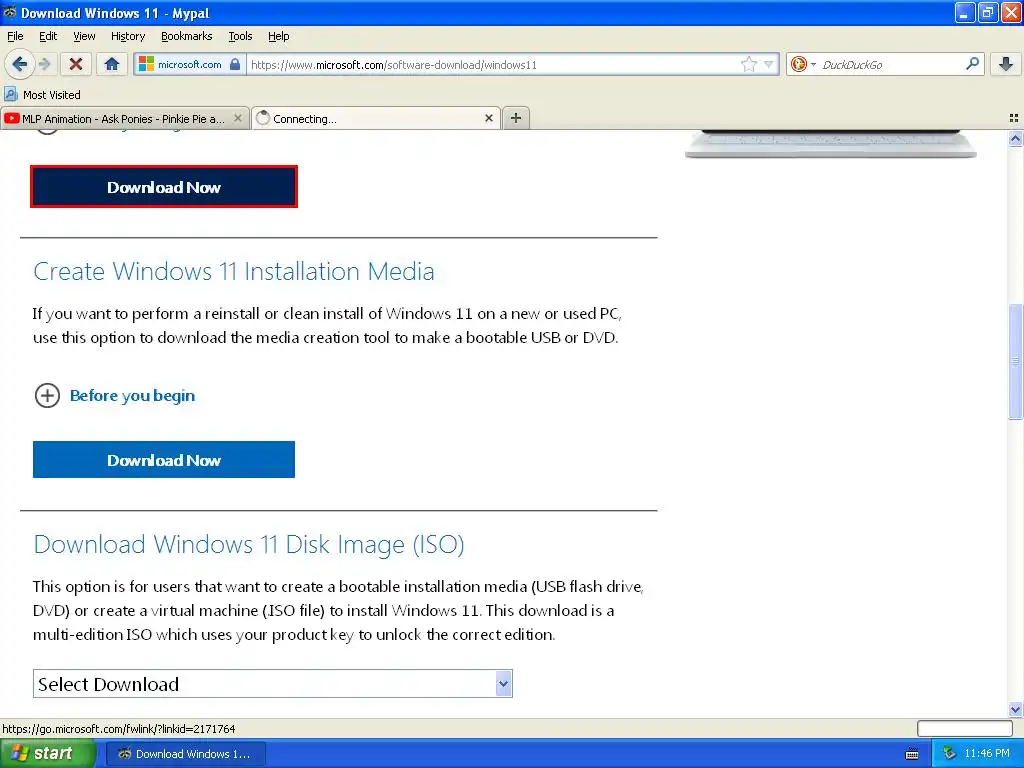Close the Connecting tab
This screenshot has width=1024, height=768.
488,118
